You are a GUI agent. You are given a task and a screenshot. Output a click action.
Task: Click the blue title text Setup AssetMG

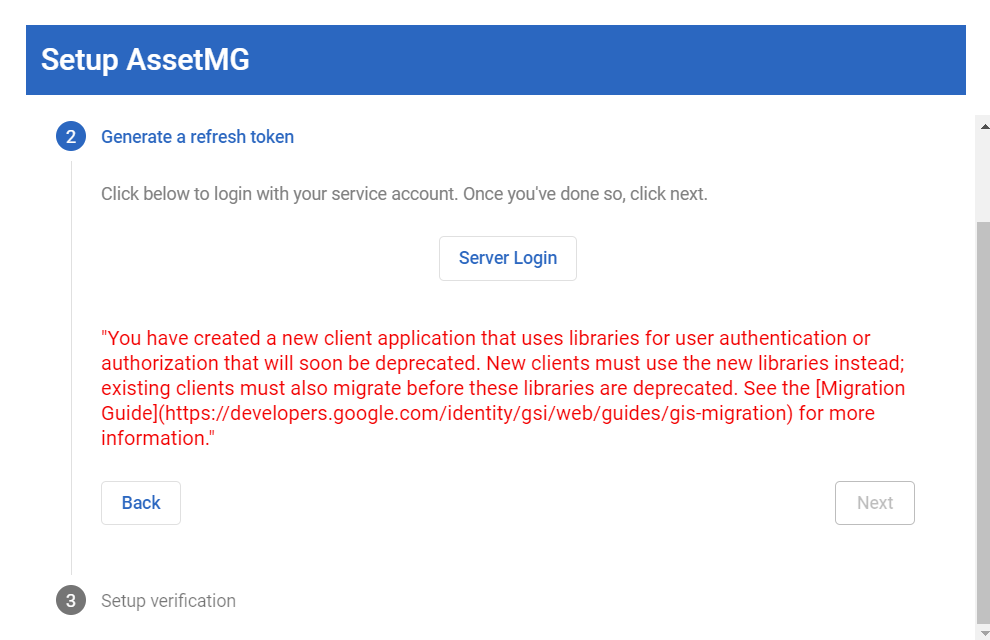(145, 60)
